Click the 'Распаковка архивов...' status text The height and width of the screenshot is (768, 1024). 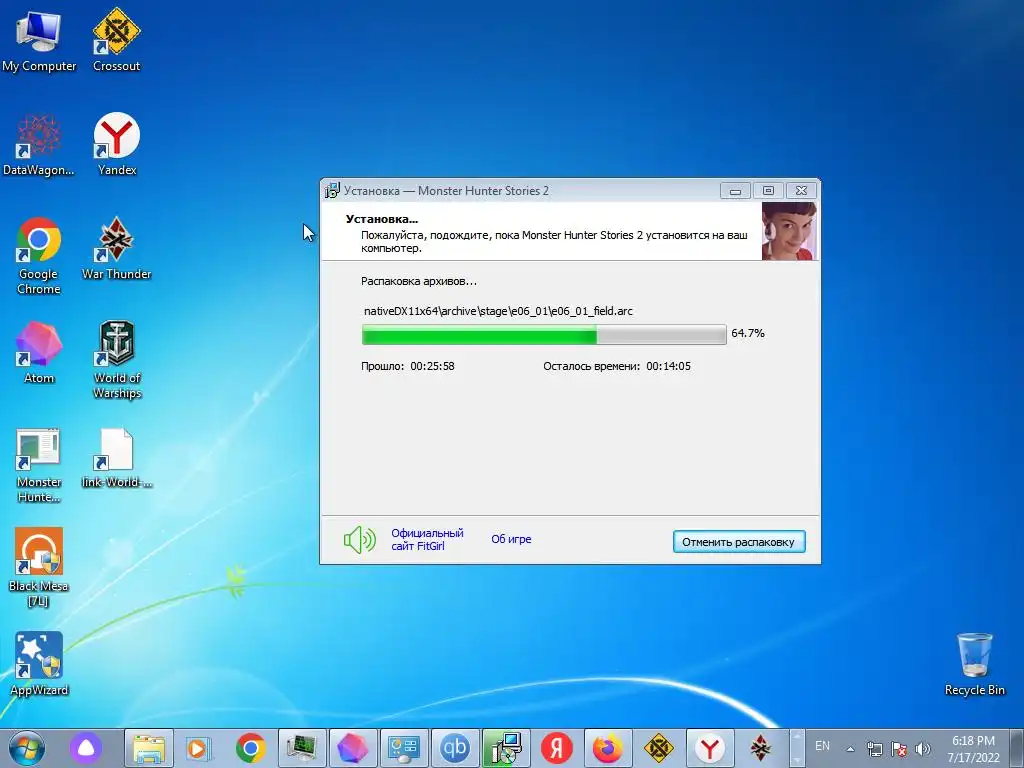[419, 281]
